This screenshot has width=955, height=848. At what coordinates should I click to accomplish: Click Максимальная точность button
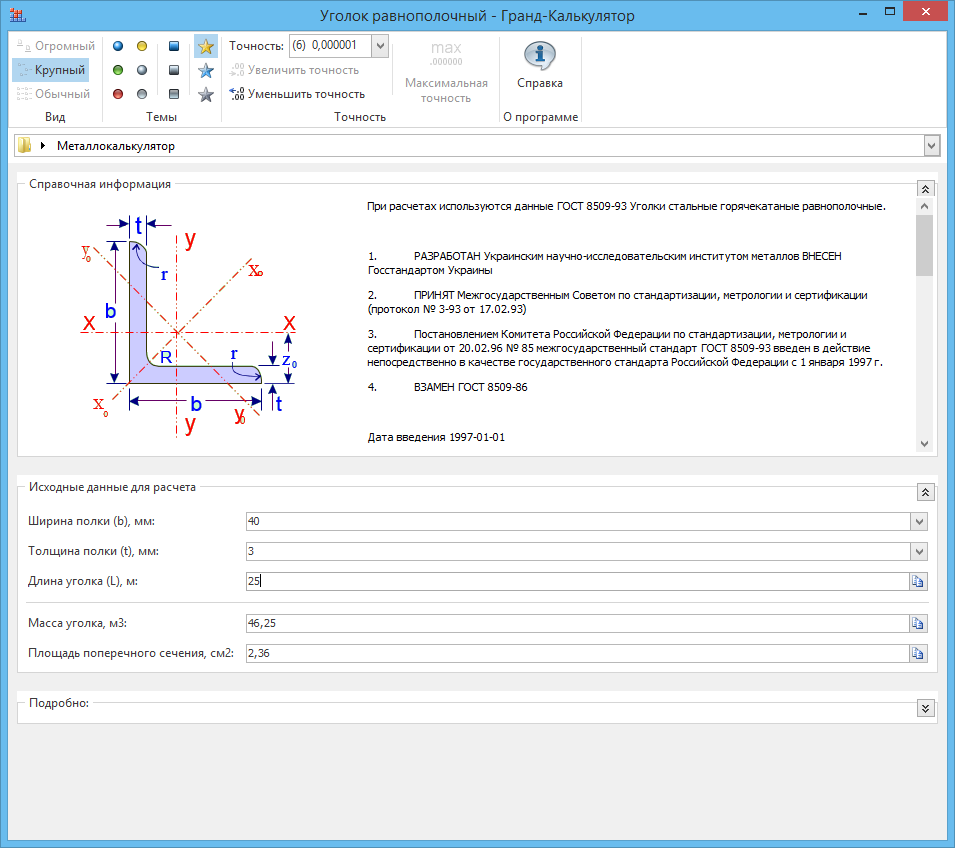point(446,71)
